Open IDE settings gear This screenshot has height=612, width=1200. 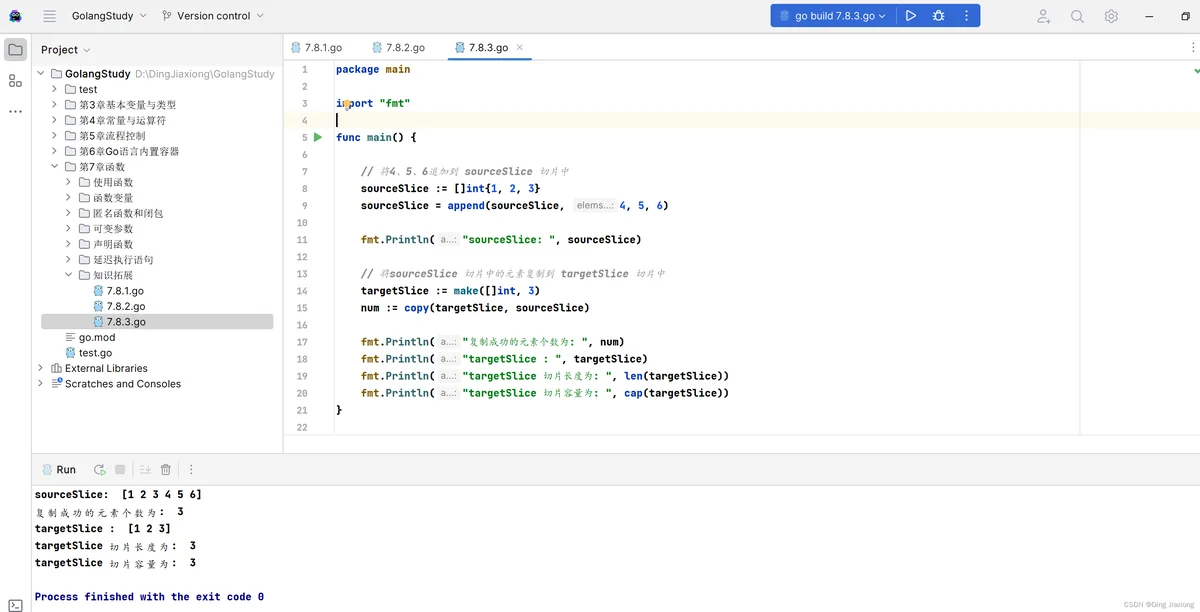click(x=1111, y=16)
